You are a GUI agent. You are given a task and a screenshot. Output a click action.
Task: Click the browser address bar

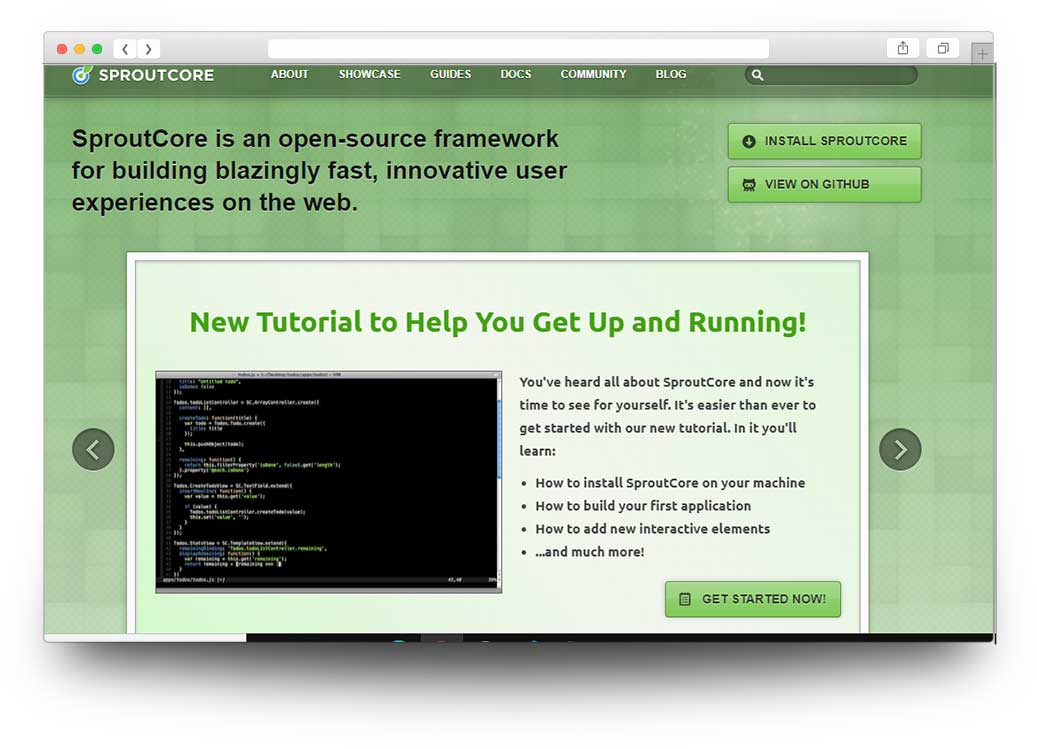point(518,49)
